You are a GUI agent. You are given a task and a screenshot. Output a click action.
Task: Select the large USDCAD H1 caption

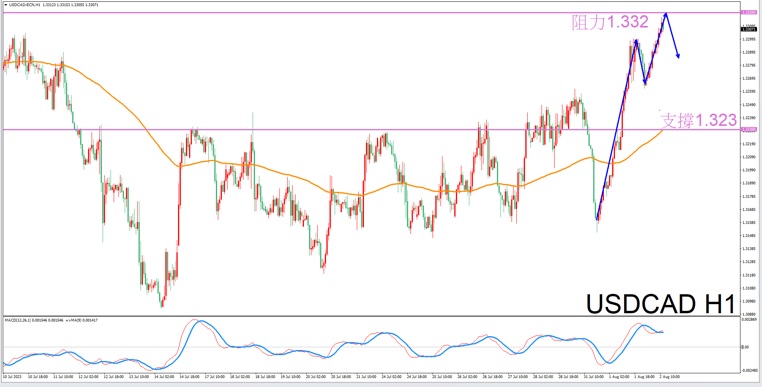pos(660,304)
